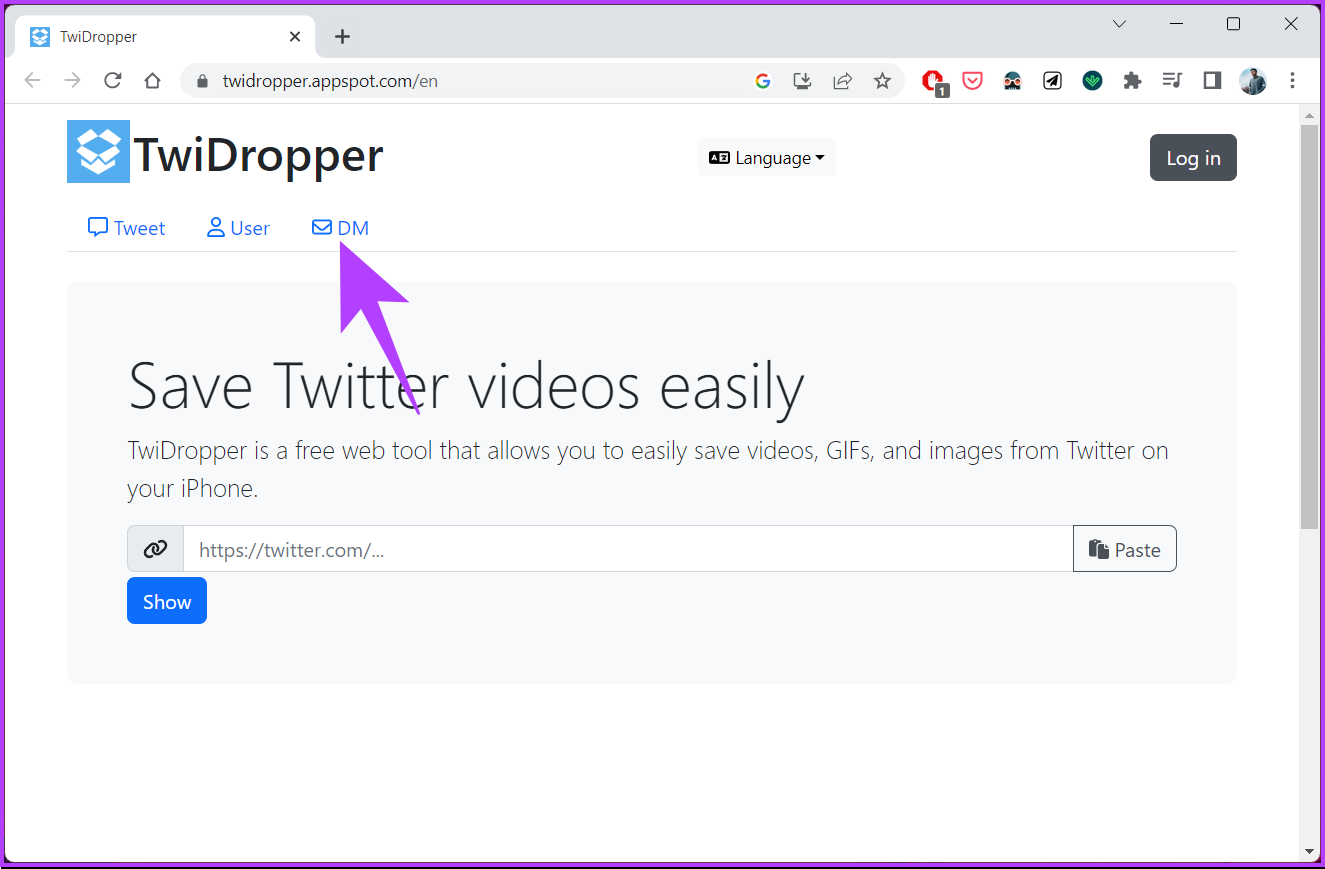Open Chrome's three-dot menu
1325x869 pixels.
click(1293, 80)
